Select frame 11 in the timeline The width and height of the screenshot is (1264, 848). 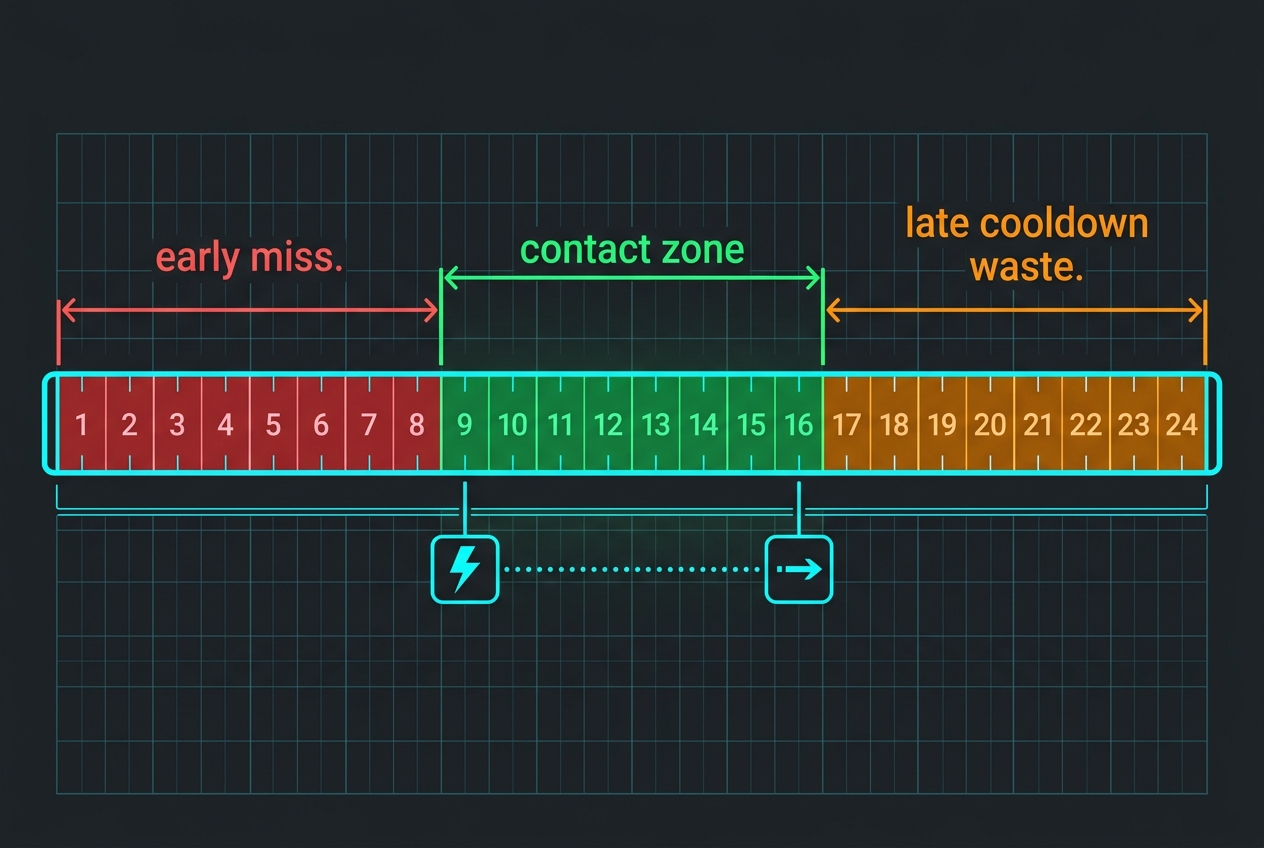[560, 424]
